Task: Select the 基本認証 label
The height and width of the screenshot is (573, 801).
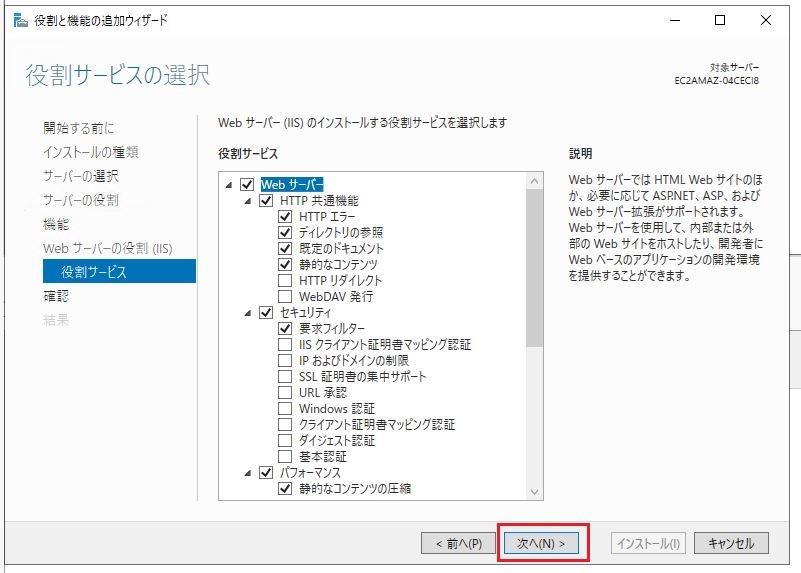Action: click(x=323, y=457)
